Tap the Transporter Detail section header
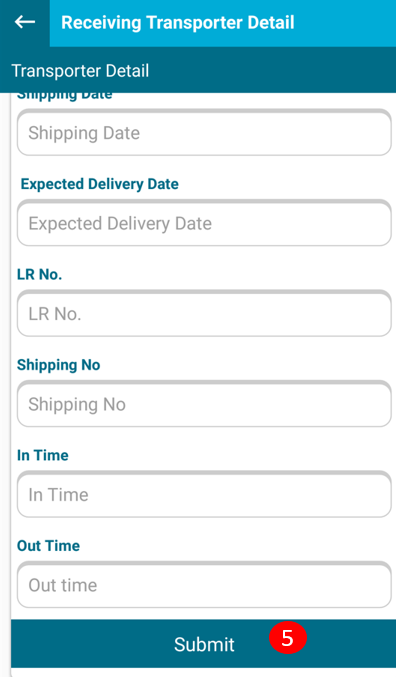Viewport: 396px width, 677px height. click(80, 71)
